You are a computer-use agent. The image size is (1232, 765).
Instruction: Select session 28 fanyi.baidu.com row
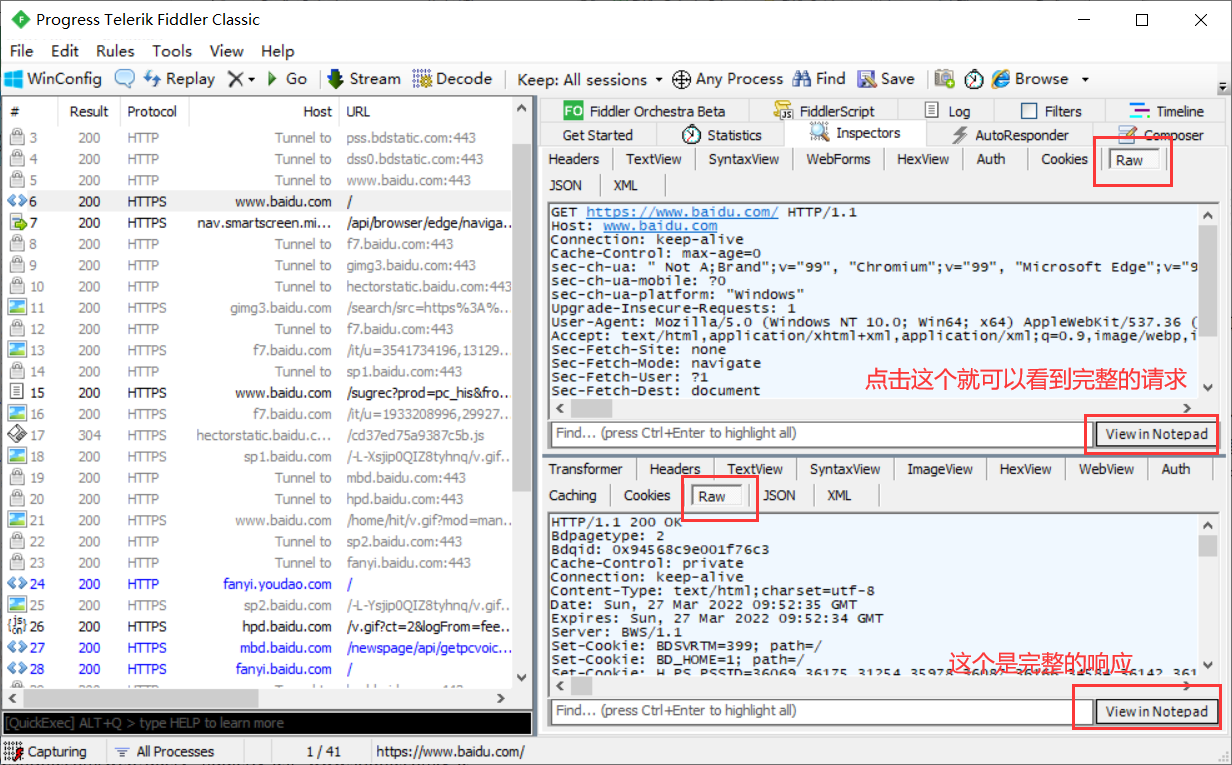click(x=257, y=669)
